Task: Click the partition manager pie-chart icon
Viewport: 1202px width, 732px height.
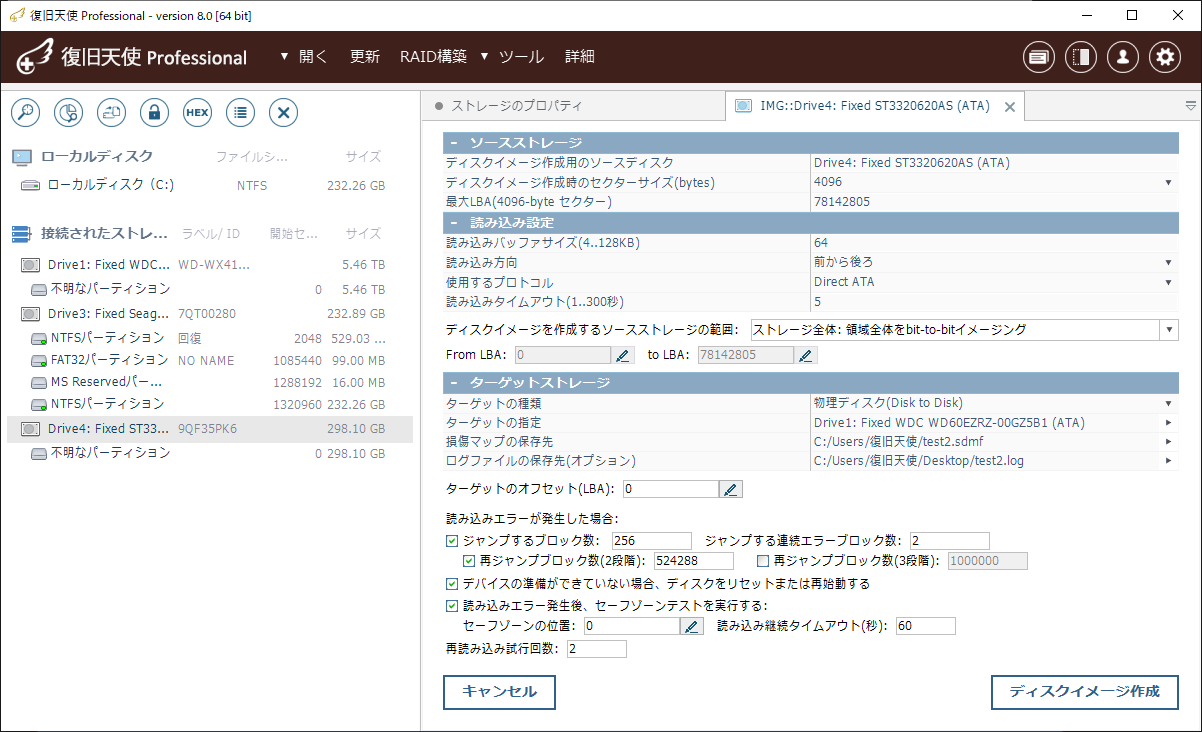Action: click(68, 113)
